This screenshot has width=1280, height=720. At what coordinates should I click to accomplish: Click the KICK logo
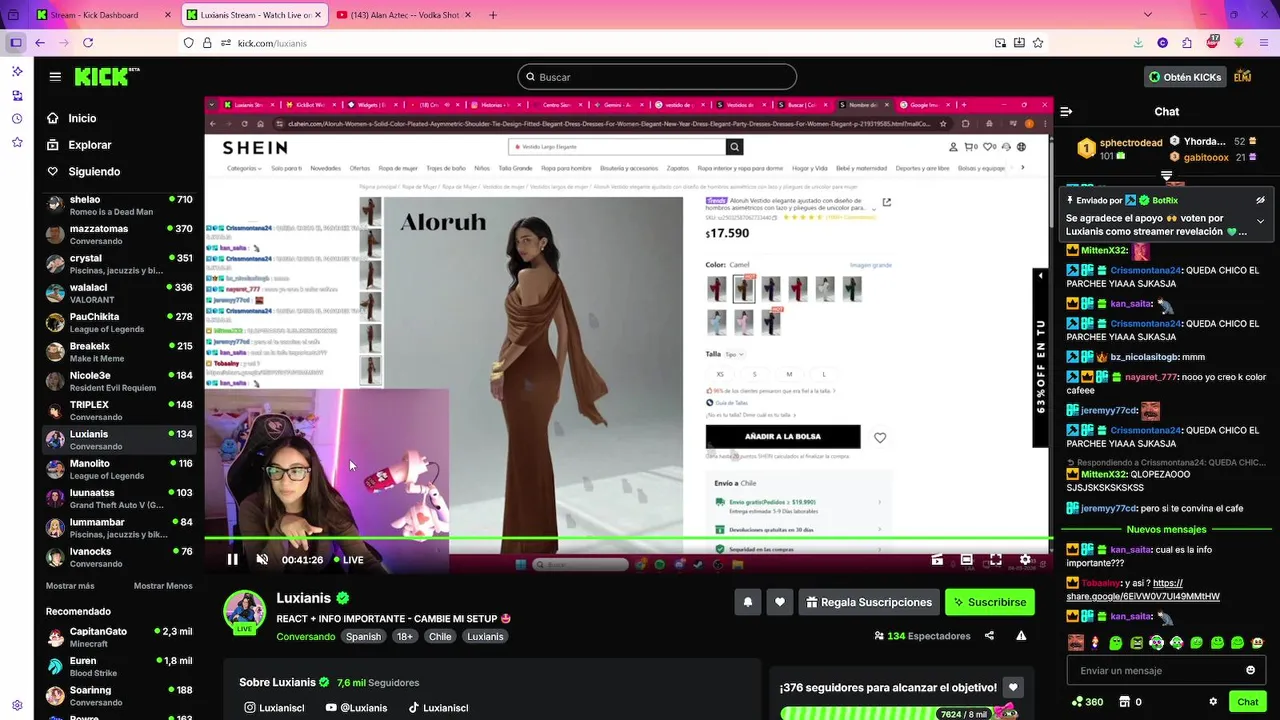pyautogui.click(x=107, y=77)
